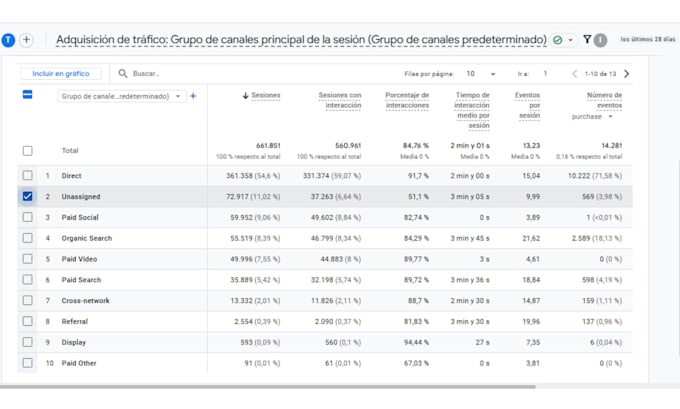Screen dimensions: 680x409
Task: Add a secondary dimension with plus icon
Action: 193,96
